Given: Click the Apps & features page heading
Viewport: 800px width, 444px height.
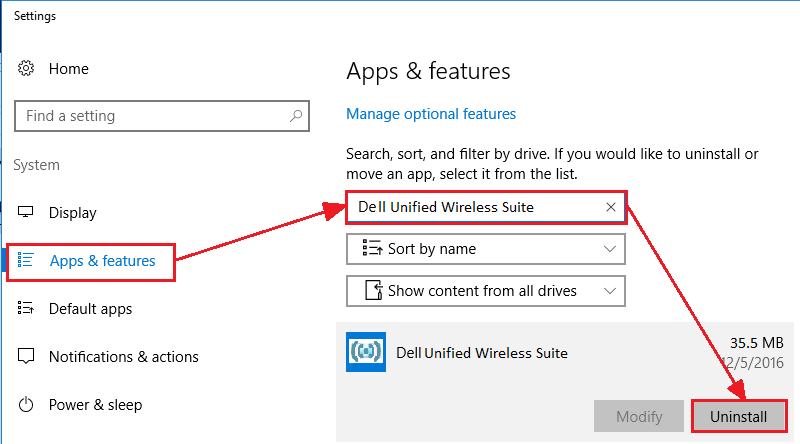Looking at the screenshot, I should tap(428, 71).
